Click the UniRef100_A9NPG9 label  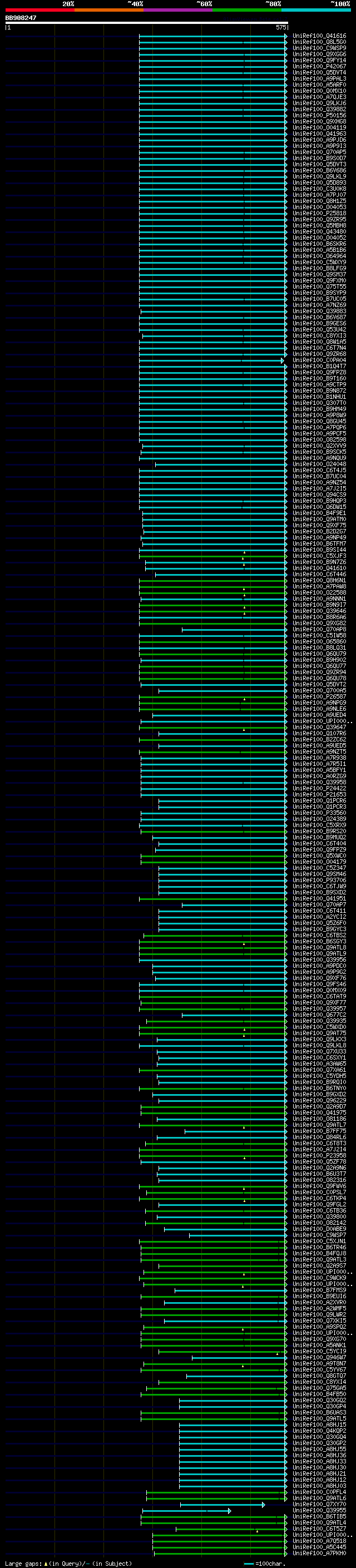(x=319, y=703)
